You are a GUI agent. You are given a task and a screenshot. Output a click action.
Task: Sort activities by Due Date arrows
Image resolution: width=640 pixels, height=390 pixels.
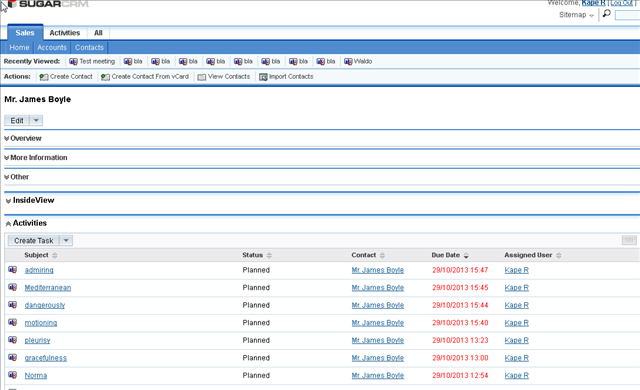[466, 255]
